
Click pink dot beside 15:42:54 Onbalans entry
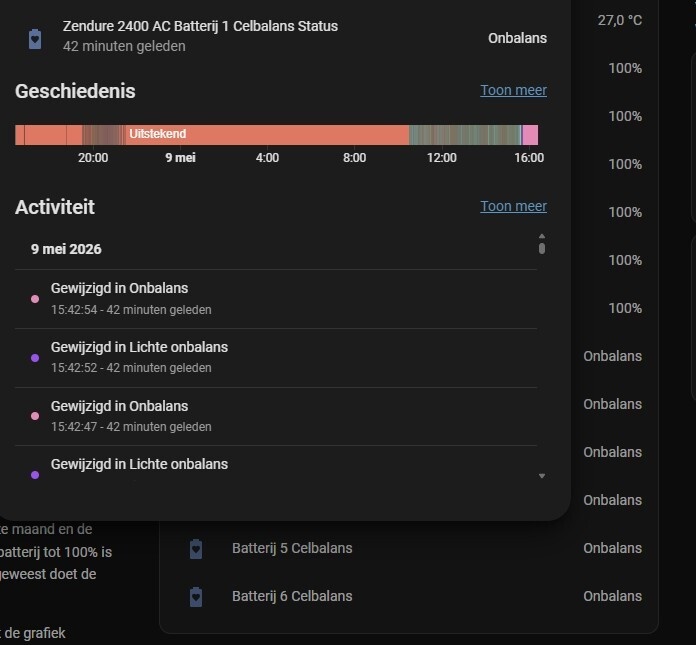35,299
